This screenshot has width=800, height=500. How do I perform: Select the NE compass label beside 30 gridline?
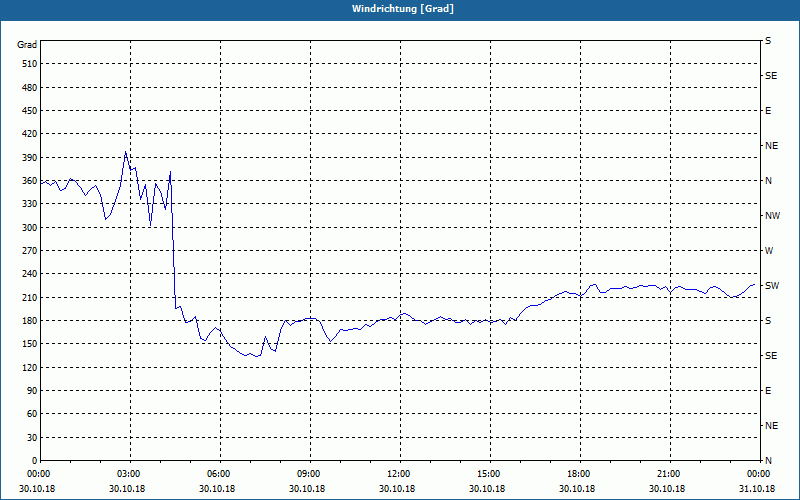coord(771,426)
